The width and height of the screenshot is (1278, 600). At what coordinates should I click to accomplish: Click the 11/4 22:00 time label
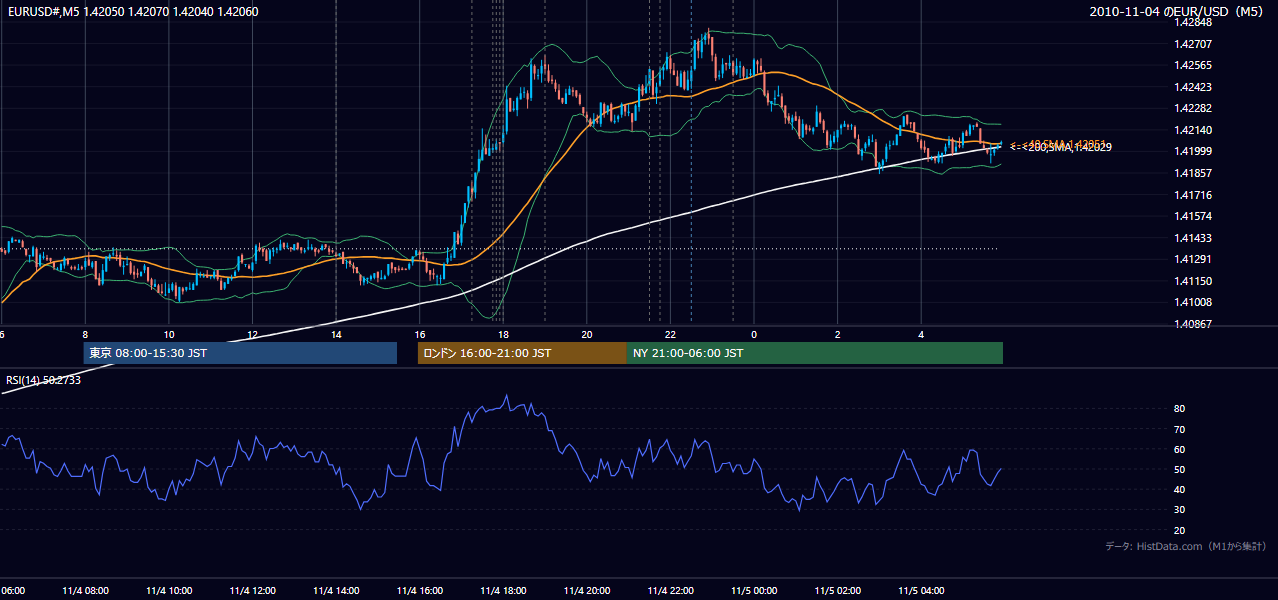(671, 591)
